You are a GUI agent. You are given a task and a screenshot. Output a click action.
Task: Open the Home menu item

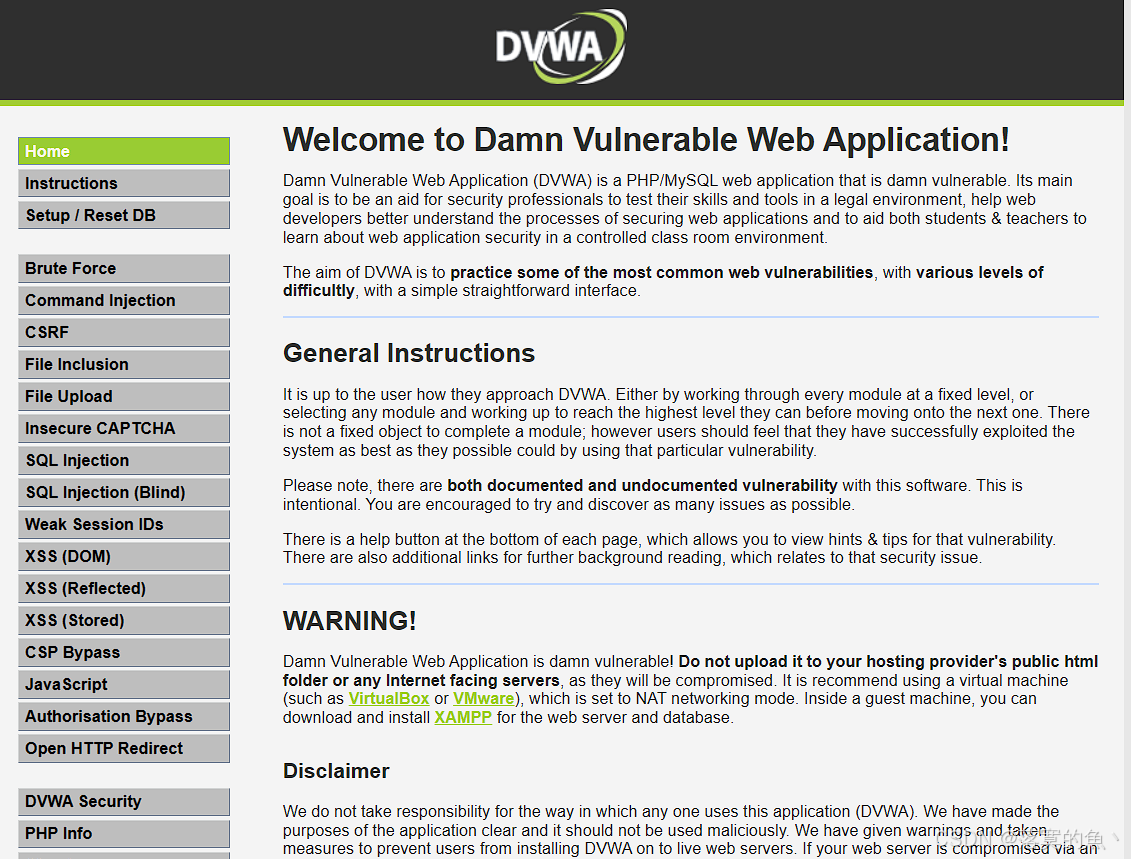coord(124,151)
